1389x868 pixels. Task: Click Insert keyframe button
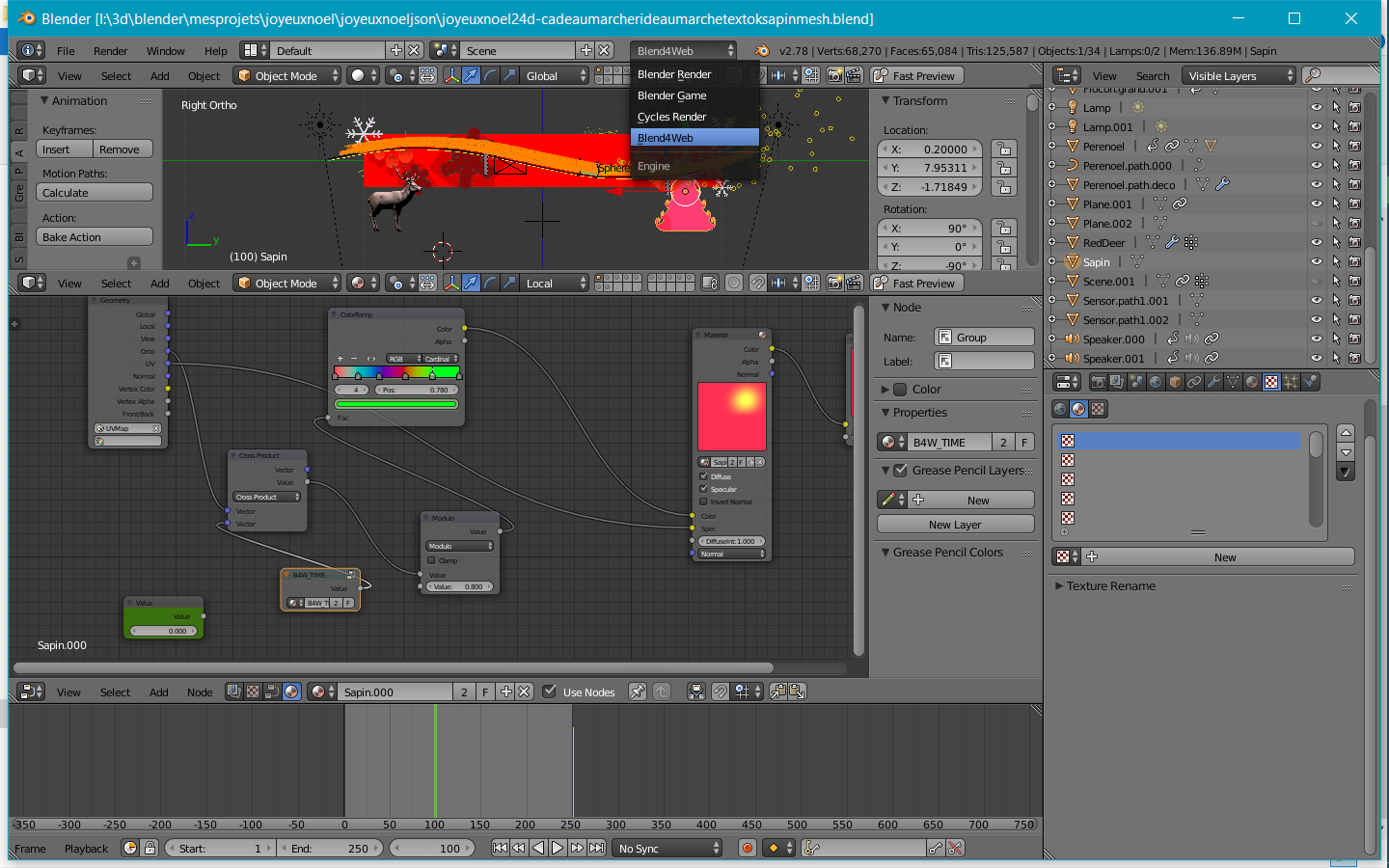(65, 149)
